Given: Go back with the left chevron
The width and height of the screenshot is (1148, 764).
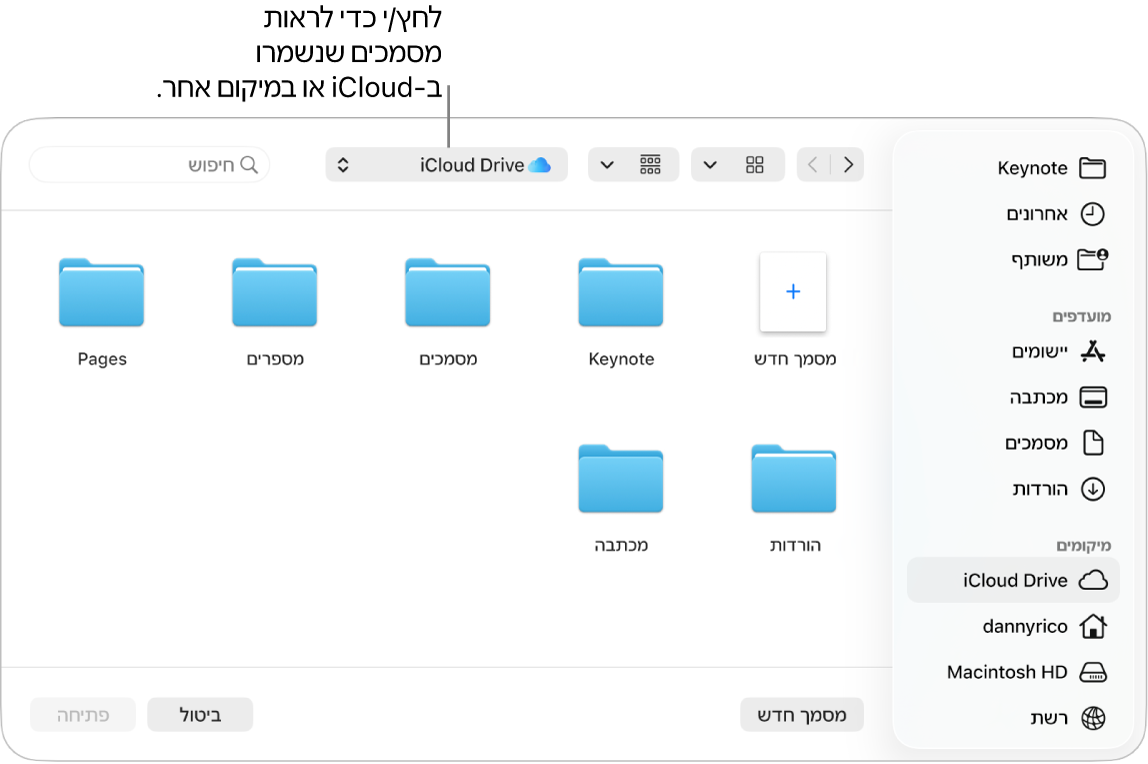Looking at the screenshot, I should [813, 165].
